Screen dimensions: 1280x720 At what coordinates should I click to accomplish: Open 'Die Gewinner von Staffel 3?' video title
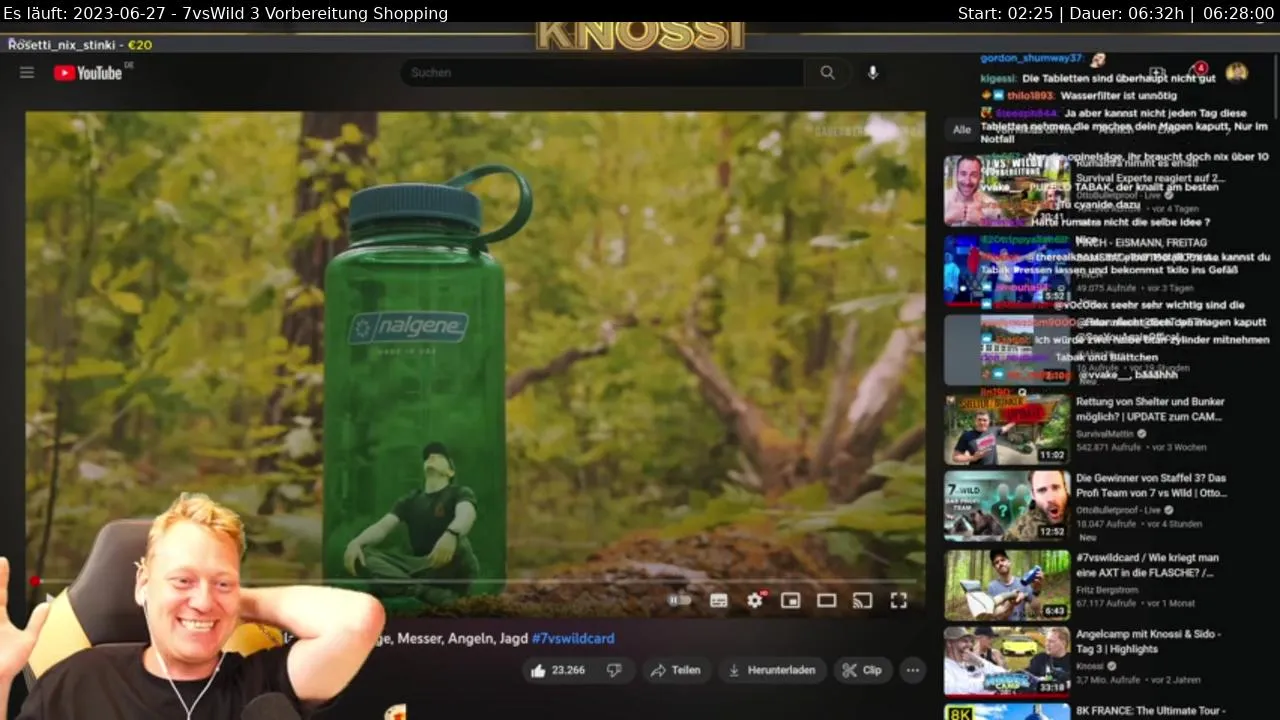[1150, 486]
